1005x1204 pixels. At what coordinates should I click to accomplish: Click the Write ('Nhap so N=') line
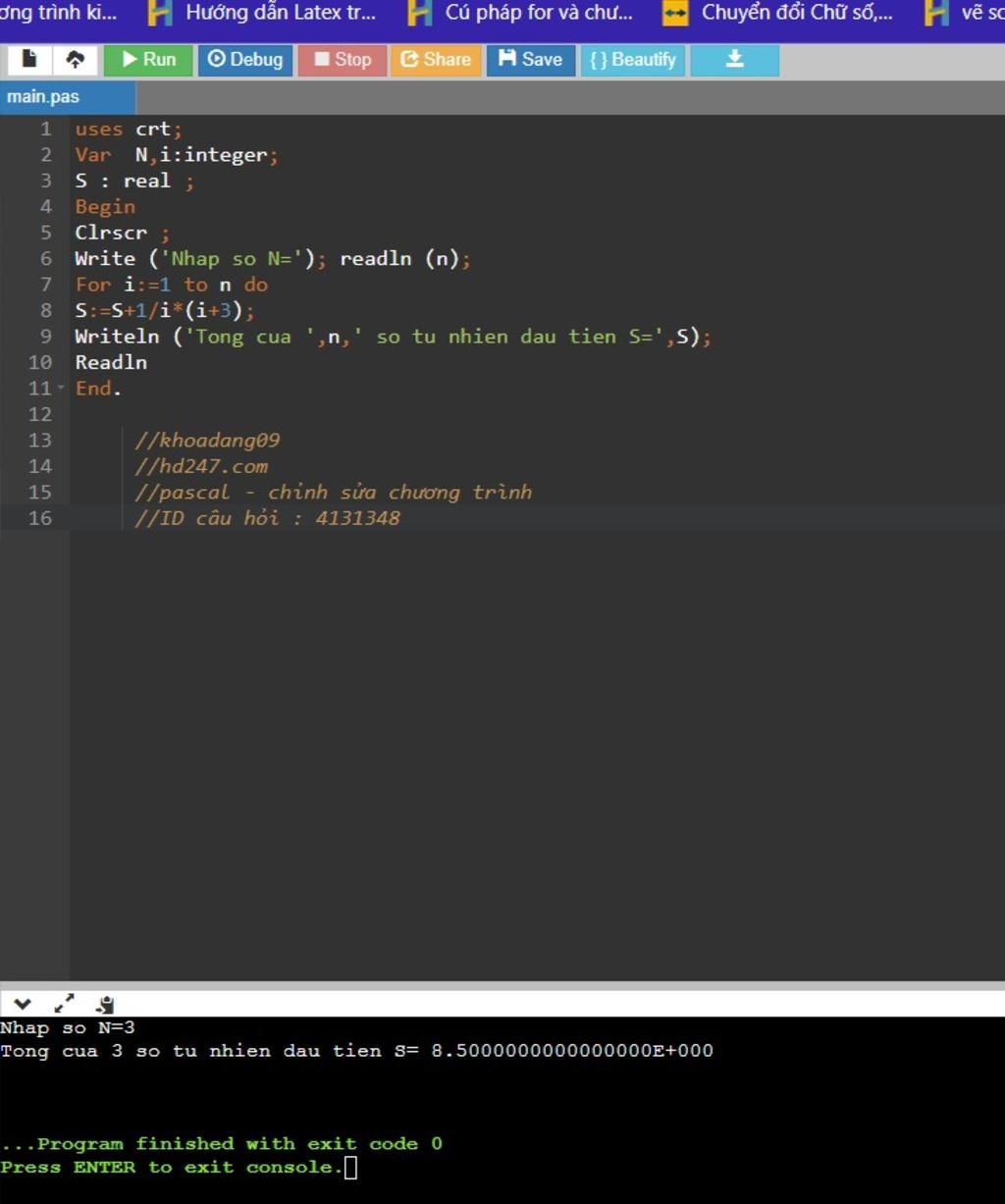click(x=273, y=259)
